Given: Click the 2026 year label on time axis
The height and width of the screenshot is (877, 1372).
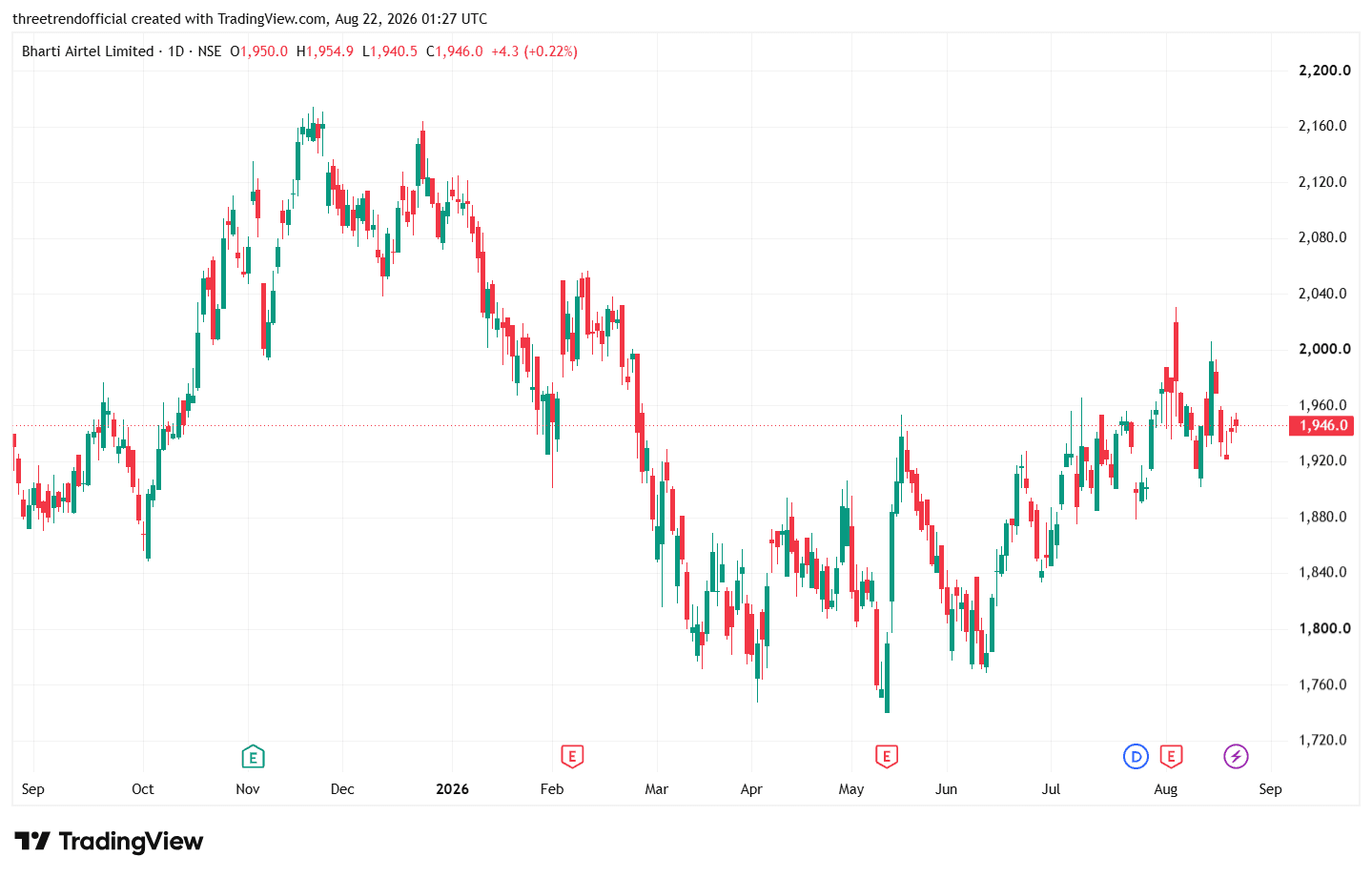Looking at the screenshot, I should click(x=453, y=789).
